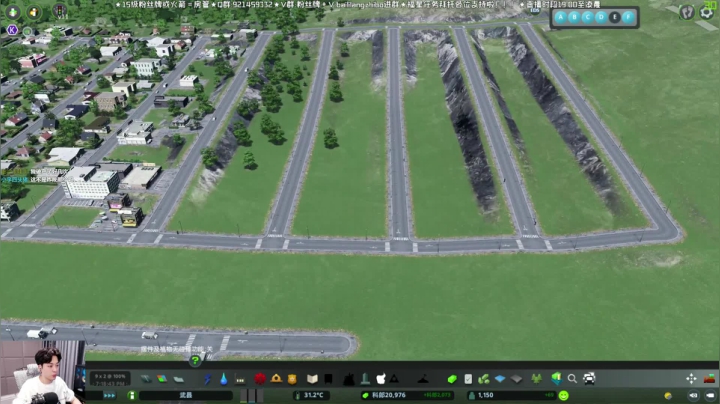Open the Electricity lightning bolt menu
The width and height of the screenshot is (720, 404).
(208, 379)
